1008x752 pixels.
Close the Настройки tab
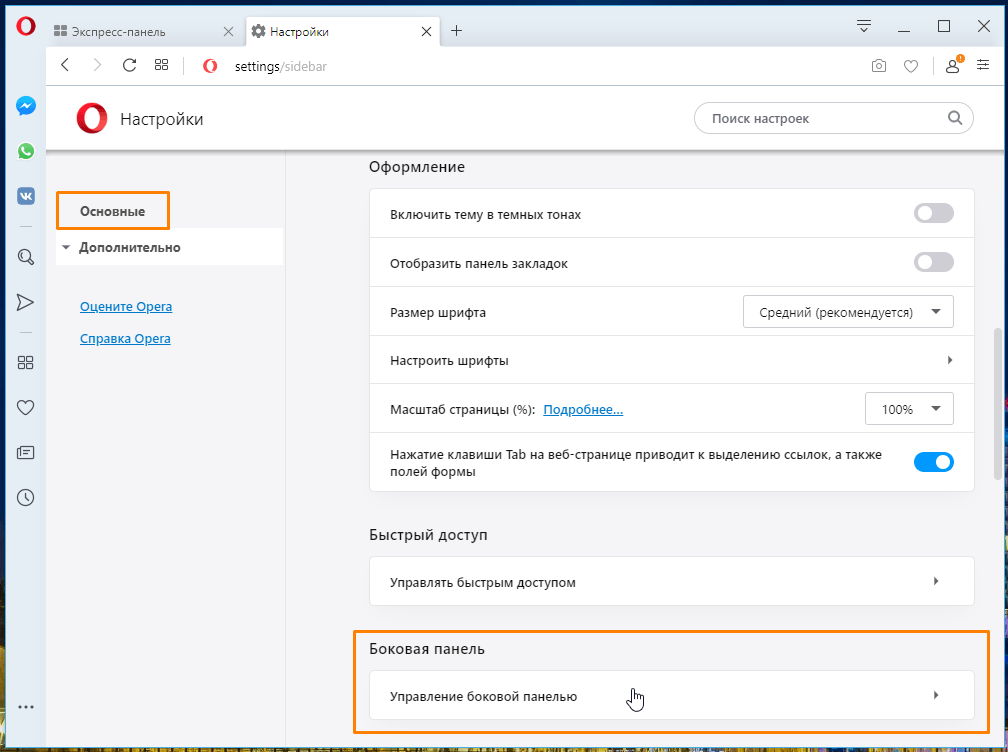426,31
